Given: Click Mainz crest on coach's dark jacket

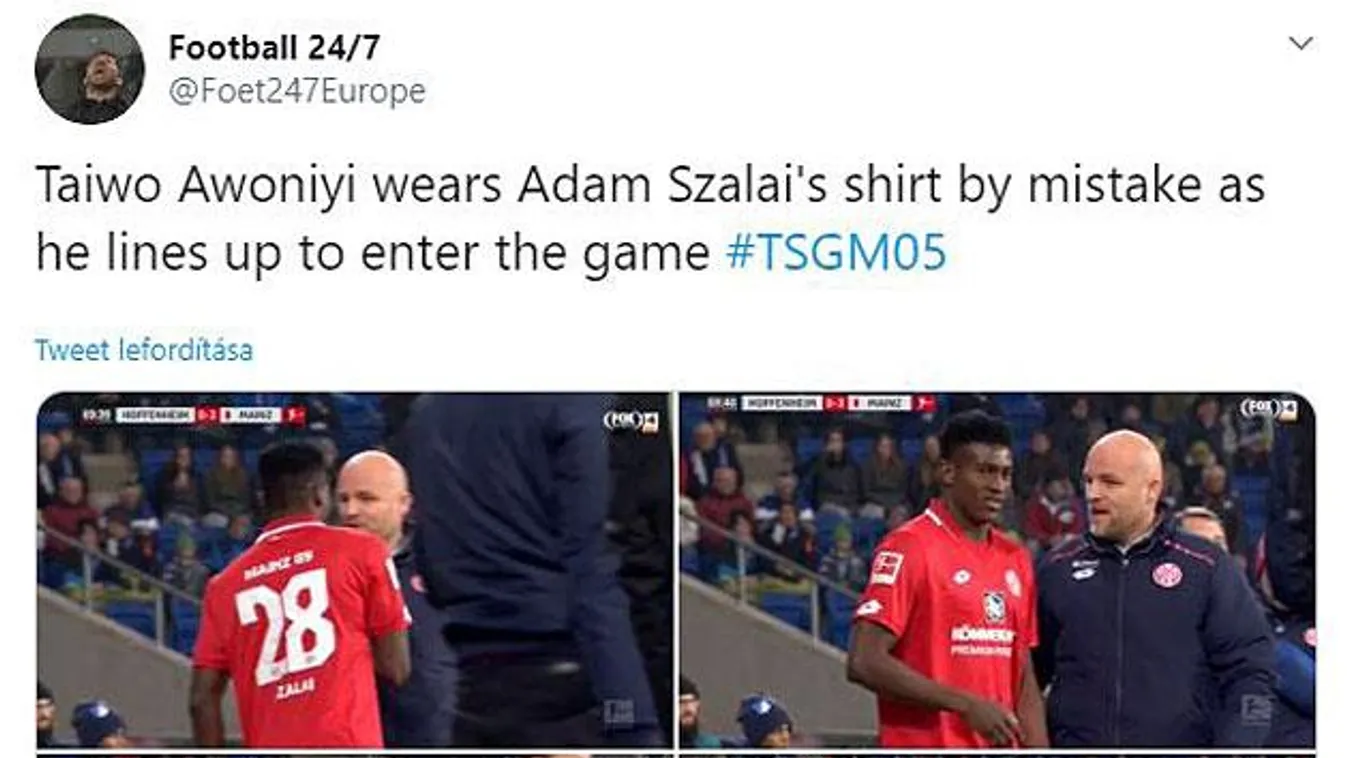Looking at the screenshot, I should tap(1166, 575).
